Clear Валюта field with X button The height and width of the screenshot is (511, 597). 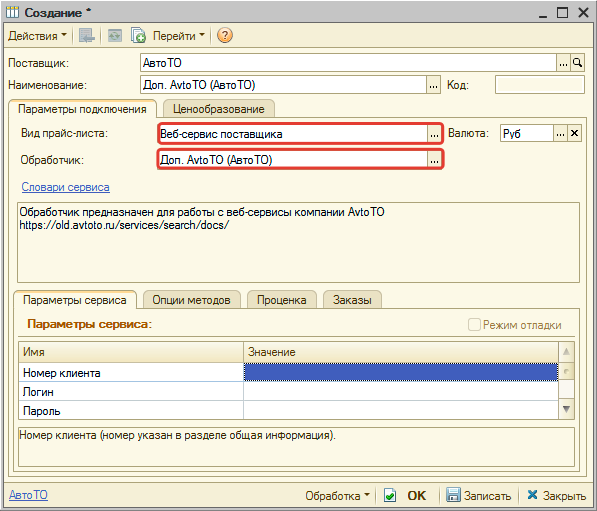pos(574,133)
